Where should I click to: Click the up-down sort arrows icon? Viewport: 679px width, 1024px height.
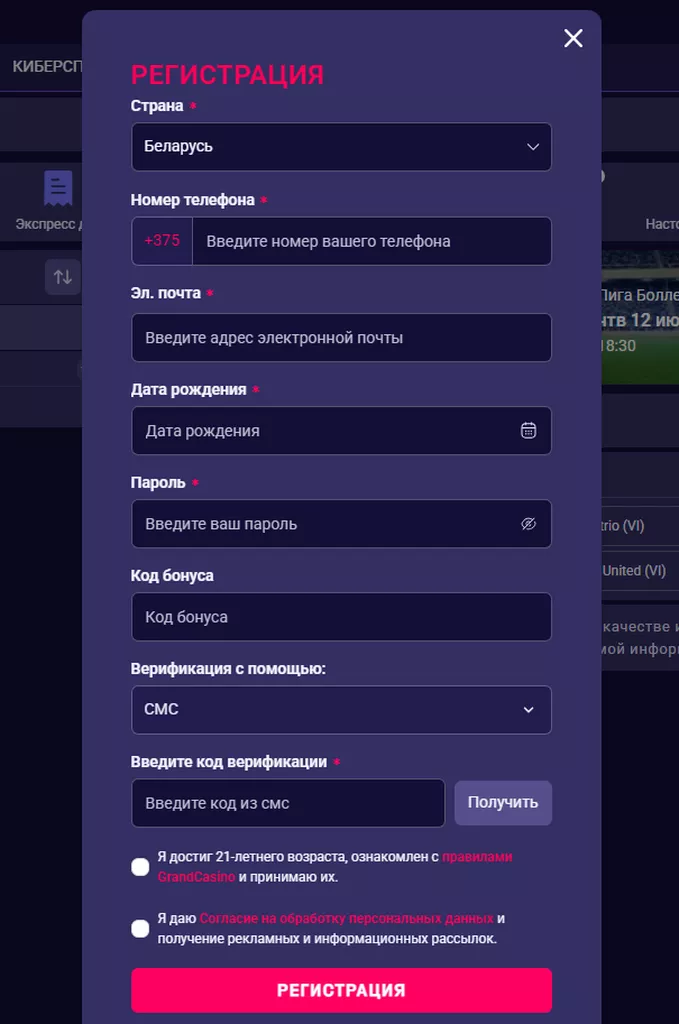[x=62, y=277]
